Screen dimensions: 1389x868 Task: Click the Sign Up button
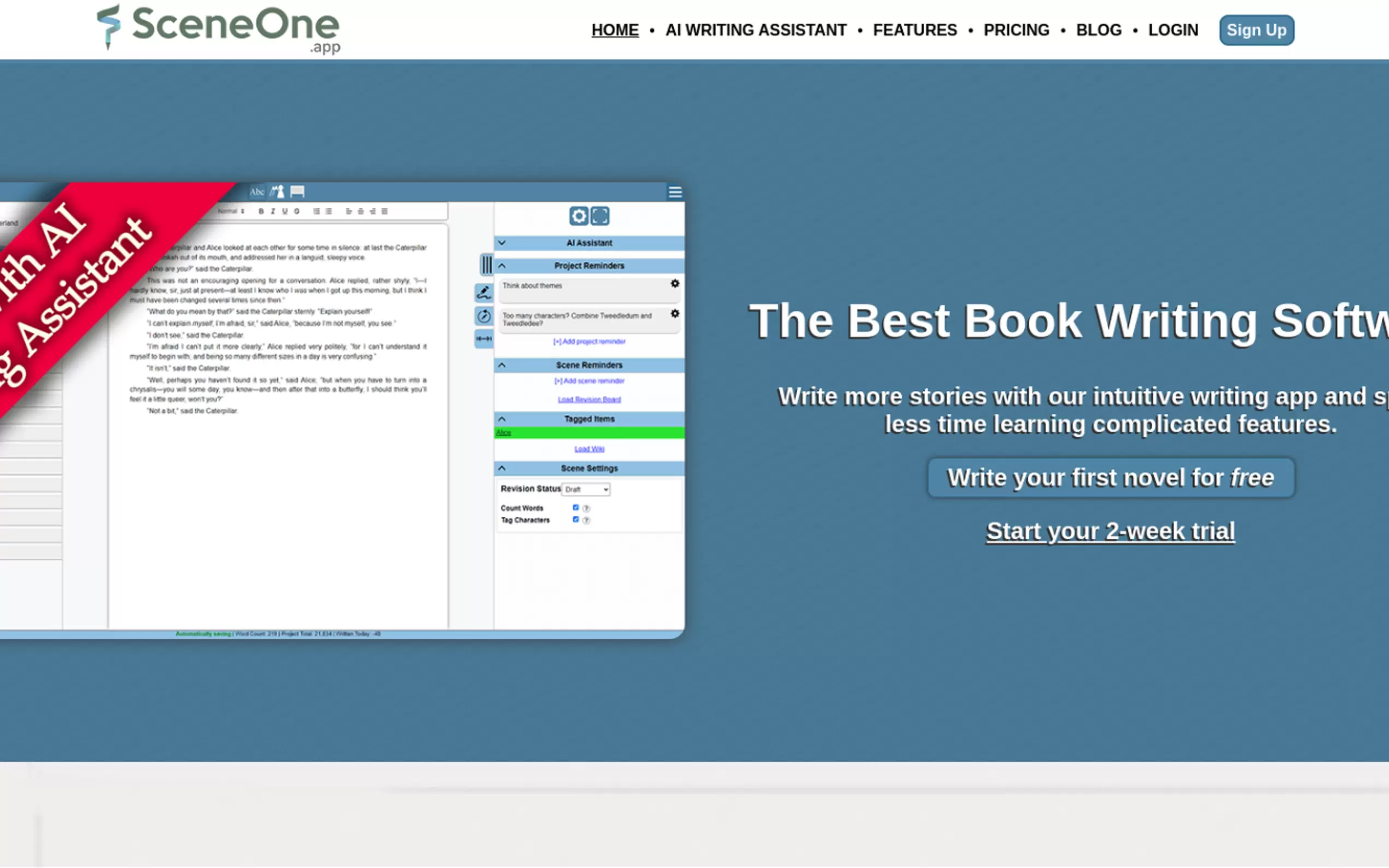(x=1256, y=30)
